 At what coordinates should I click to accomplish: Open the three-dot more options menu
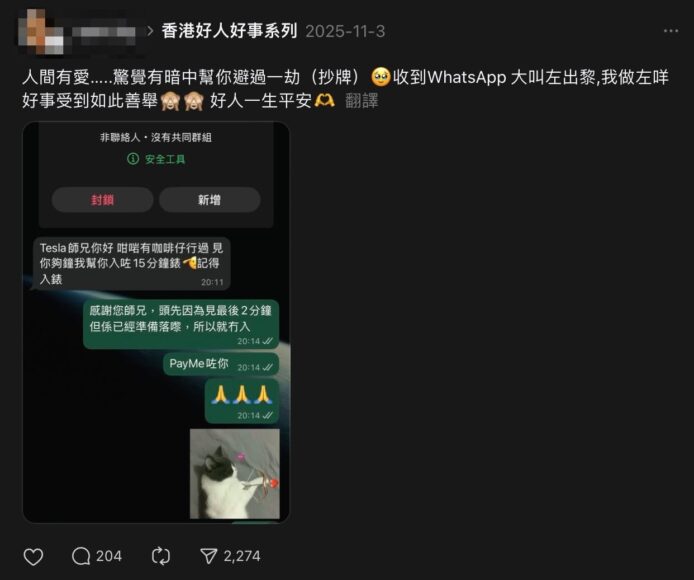(671, 31)
